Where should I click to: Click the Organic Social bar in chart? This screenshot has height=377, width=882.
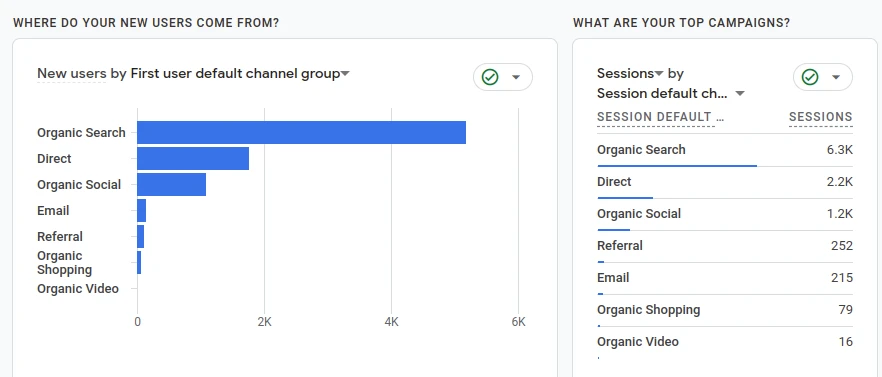point(172,185)
